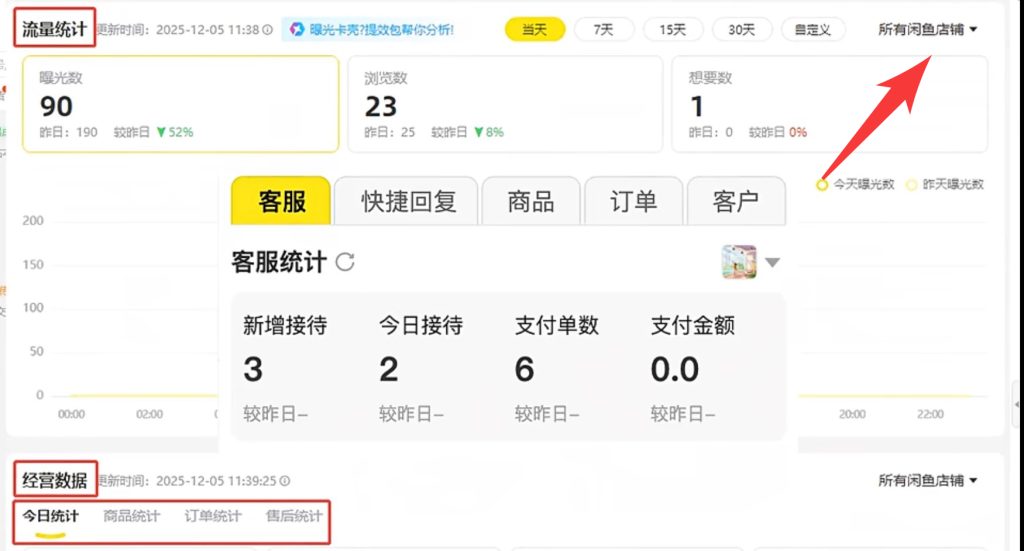Image resolution: width=1024 pixels, height=551 pixels.
Task: Click the 昨日: 25 text
Action: 390,133
